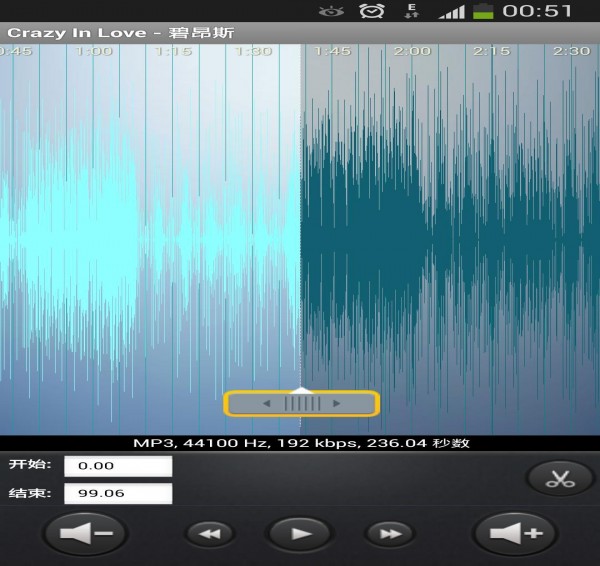
Task: Click the 1:00 timeline mark
Action: pyautogui.click(x=94, y=51)
